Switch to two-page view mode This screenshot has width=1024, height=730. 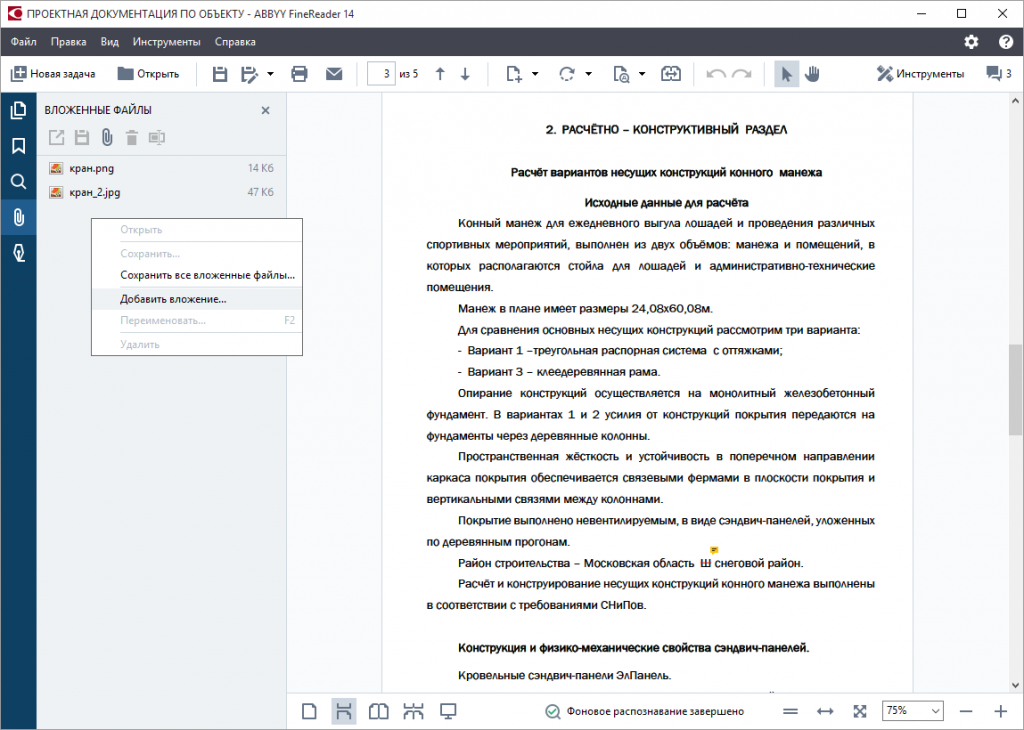pos(379,711)
